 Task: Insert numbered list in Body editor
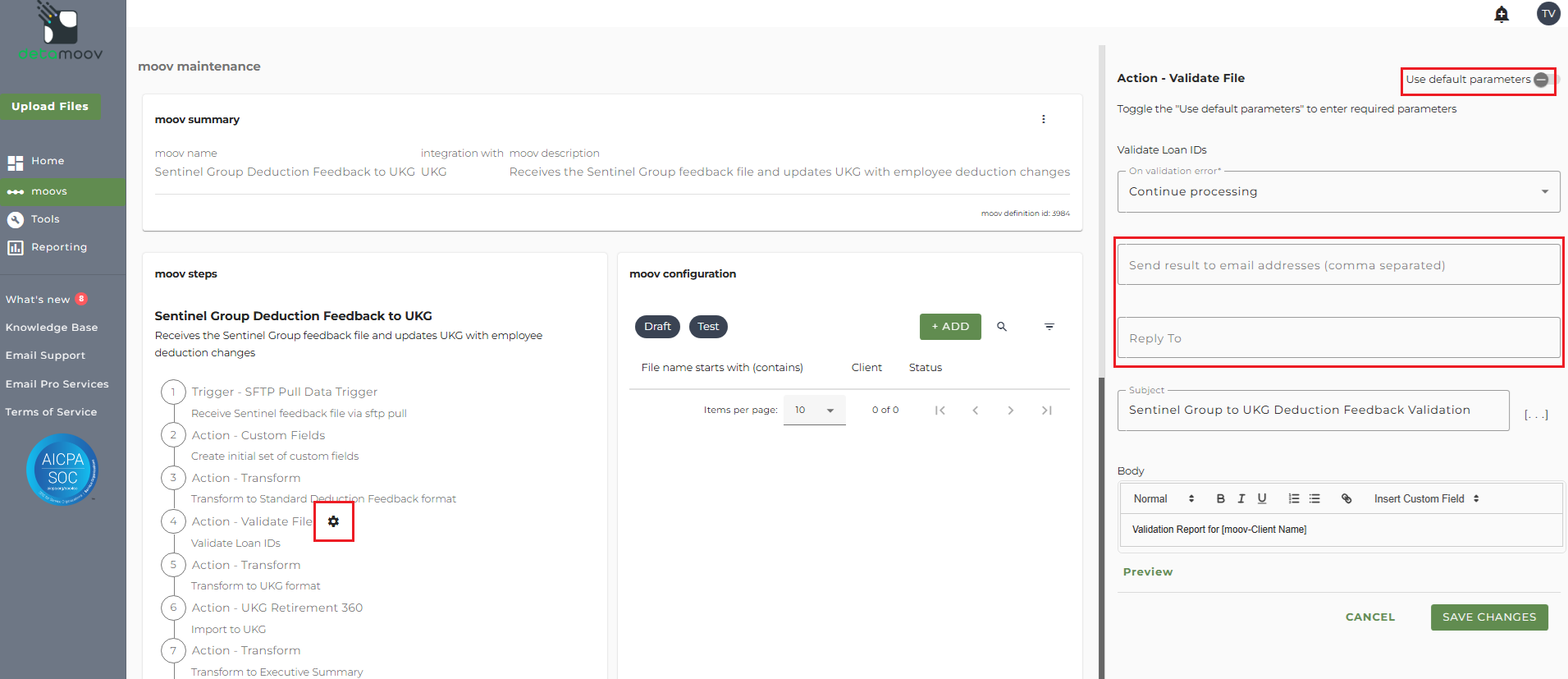coord(1294,498)
